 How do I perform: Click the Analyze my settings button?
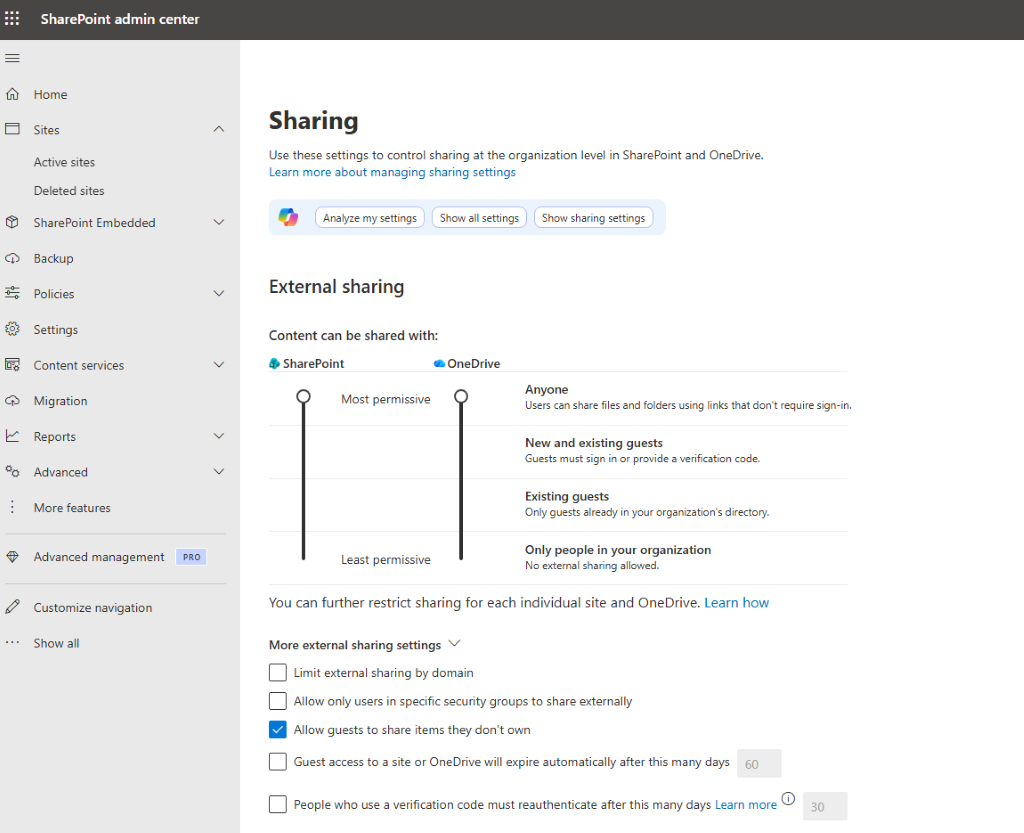tap(370, 217)
